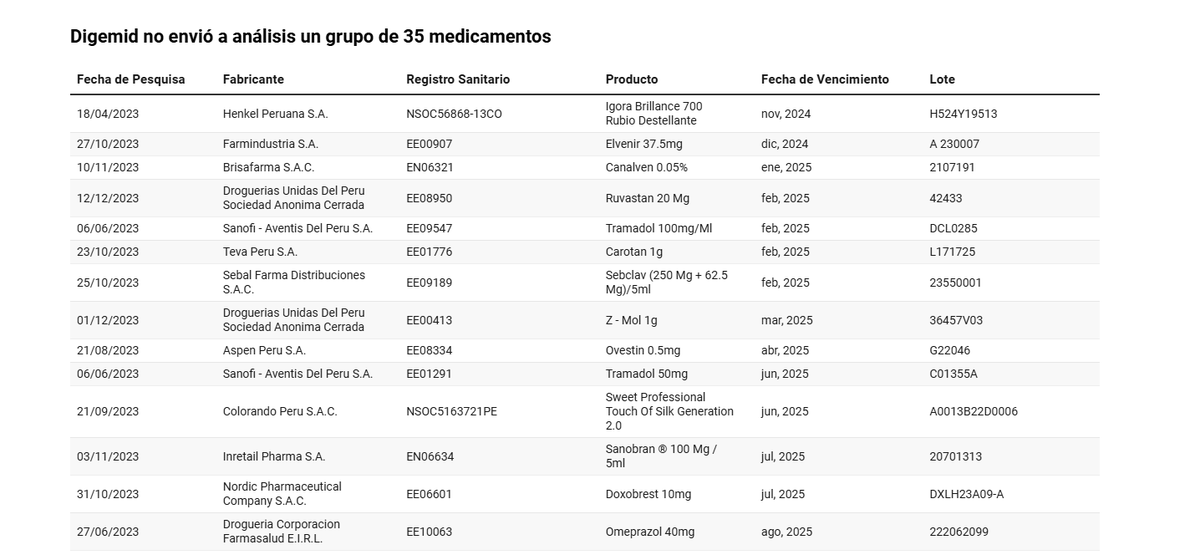Select manufacturer Nordic Pharmaceutical Company S.A.C.
Screen dimensions: 1200x555
282,494
